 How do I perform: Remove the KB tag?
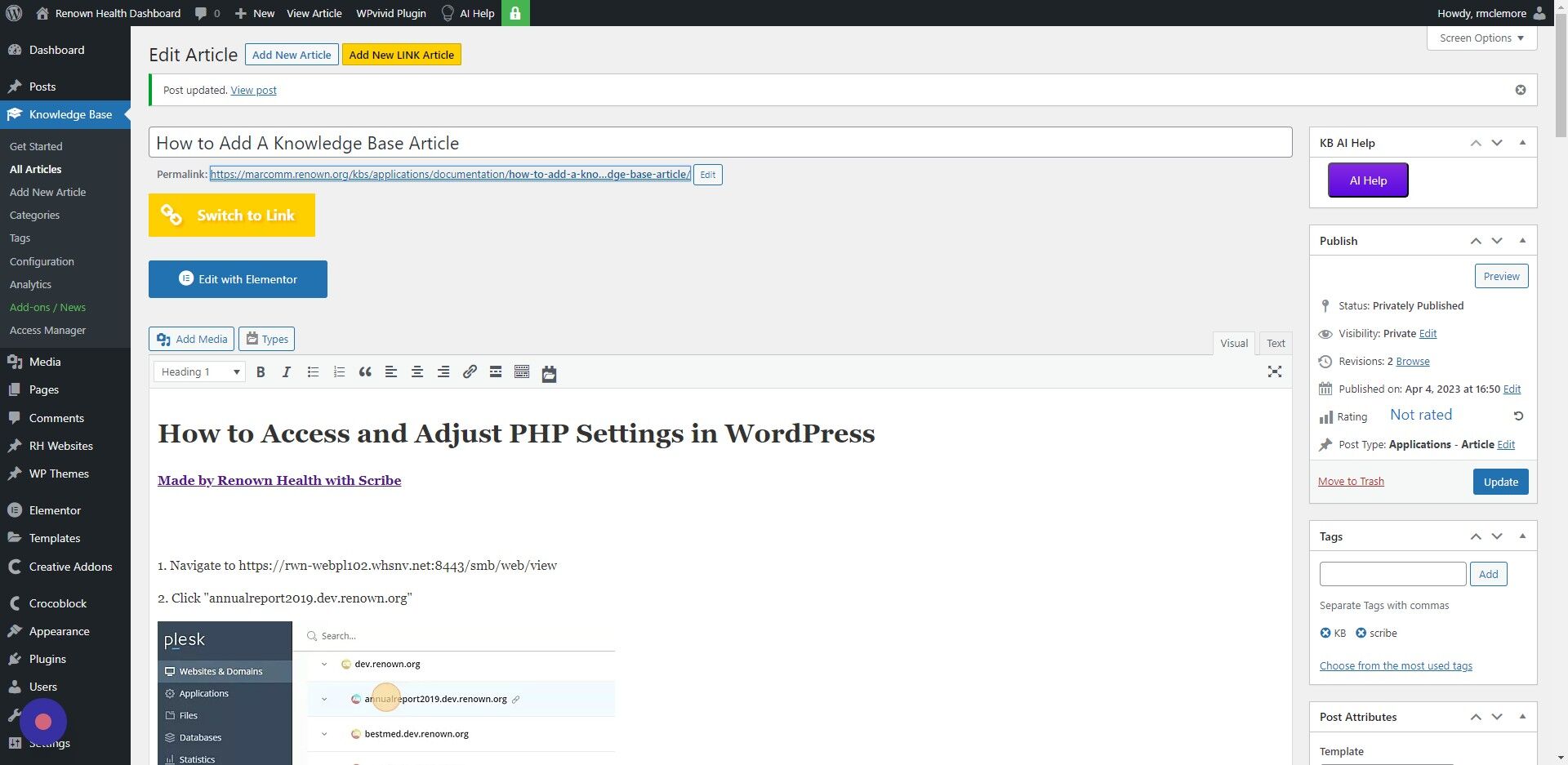tap(1325, 633)
